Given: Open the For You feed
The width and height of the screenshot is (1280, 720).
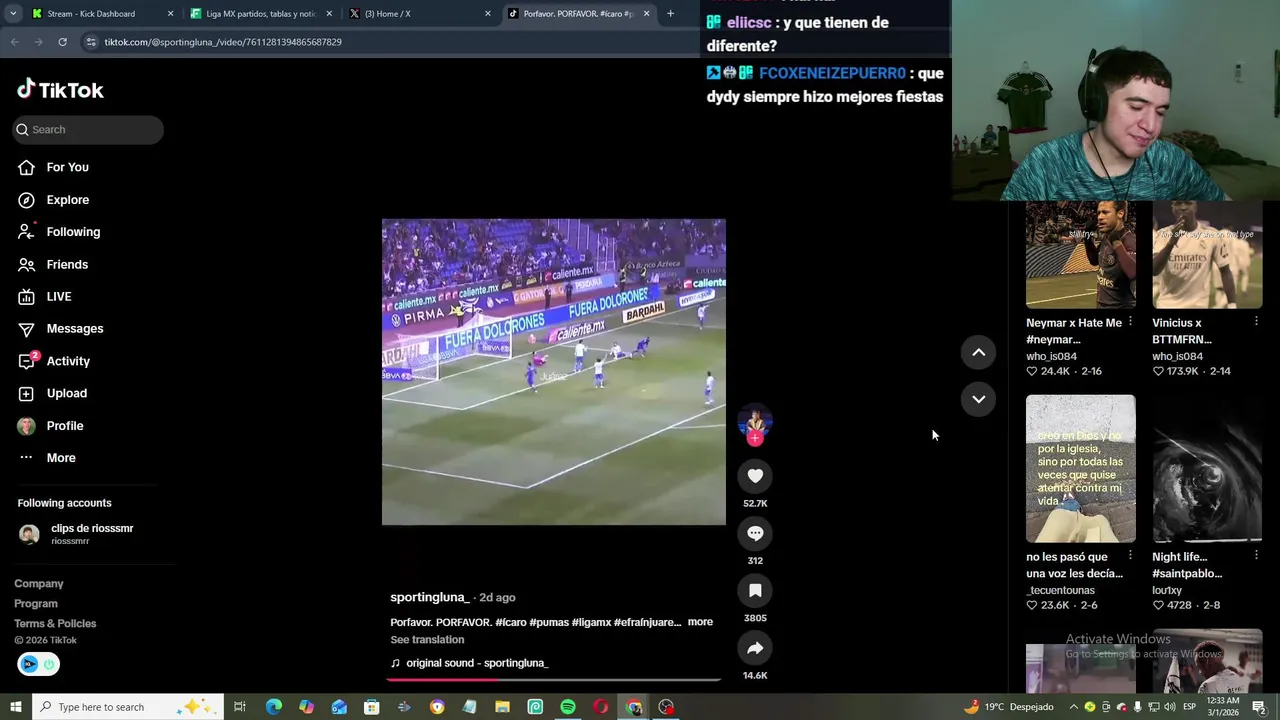Looking at the screenshot, I should (x=67, y=167).
